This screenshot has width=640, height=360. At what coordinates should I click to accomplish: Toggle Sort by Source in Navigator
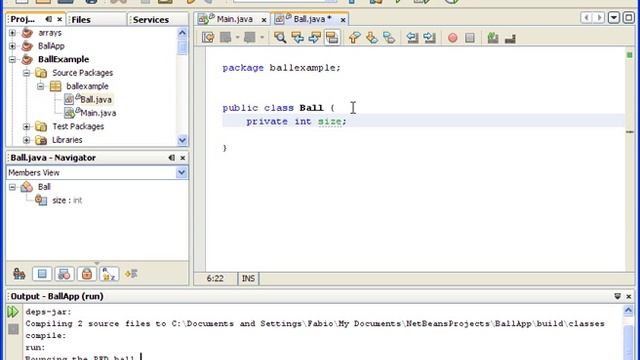pos(131,273)
